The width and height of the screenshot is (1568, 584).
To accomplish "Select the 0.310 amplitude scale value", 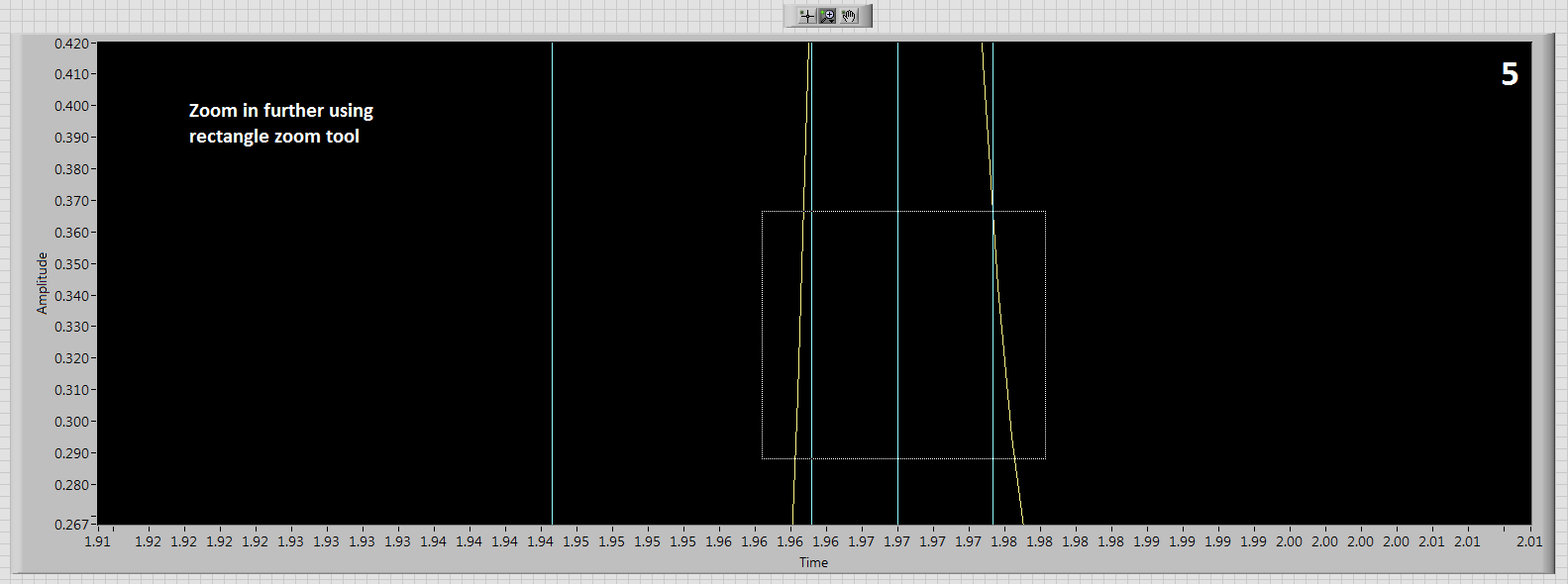I will click(x=71, y=390).
